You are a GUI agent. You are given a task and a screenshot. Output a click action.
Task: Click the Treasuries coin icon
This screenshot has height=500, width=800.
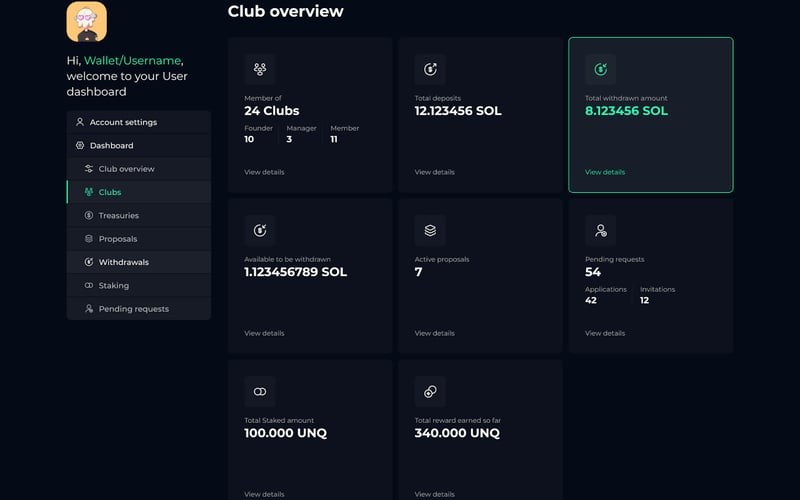[89, 215]
